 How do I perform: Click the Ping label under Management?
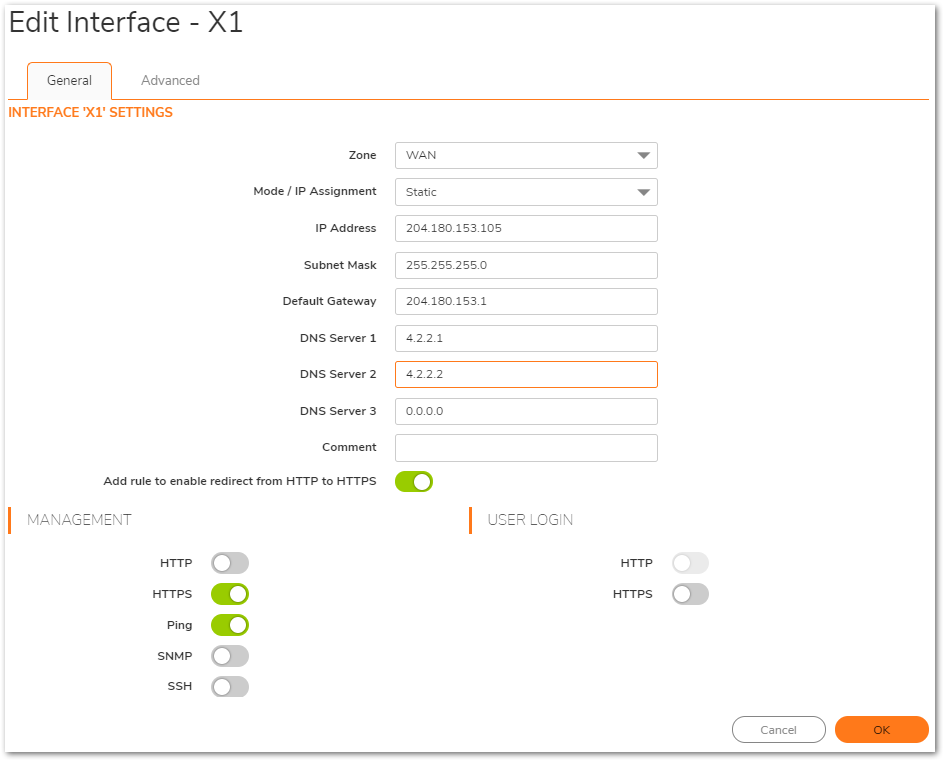point(179,625)
